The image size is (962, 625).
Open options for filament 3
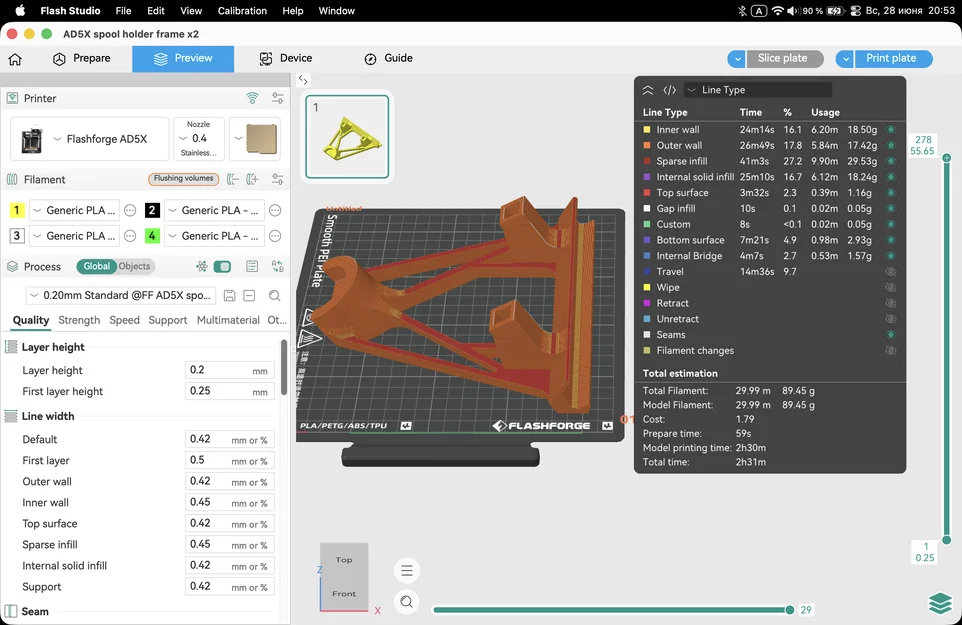click(130, 236)
